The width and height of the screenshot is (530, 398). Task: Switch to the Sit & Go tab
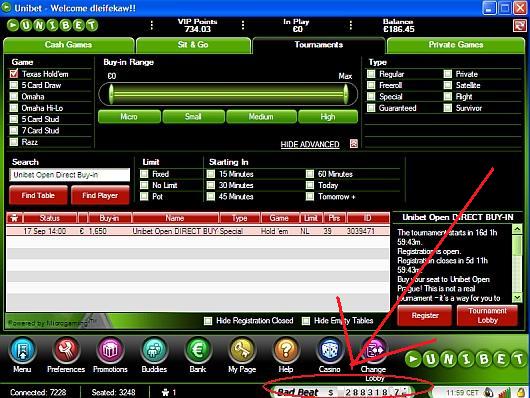point(193,45)
